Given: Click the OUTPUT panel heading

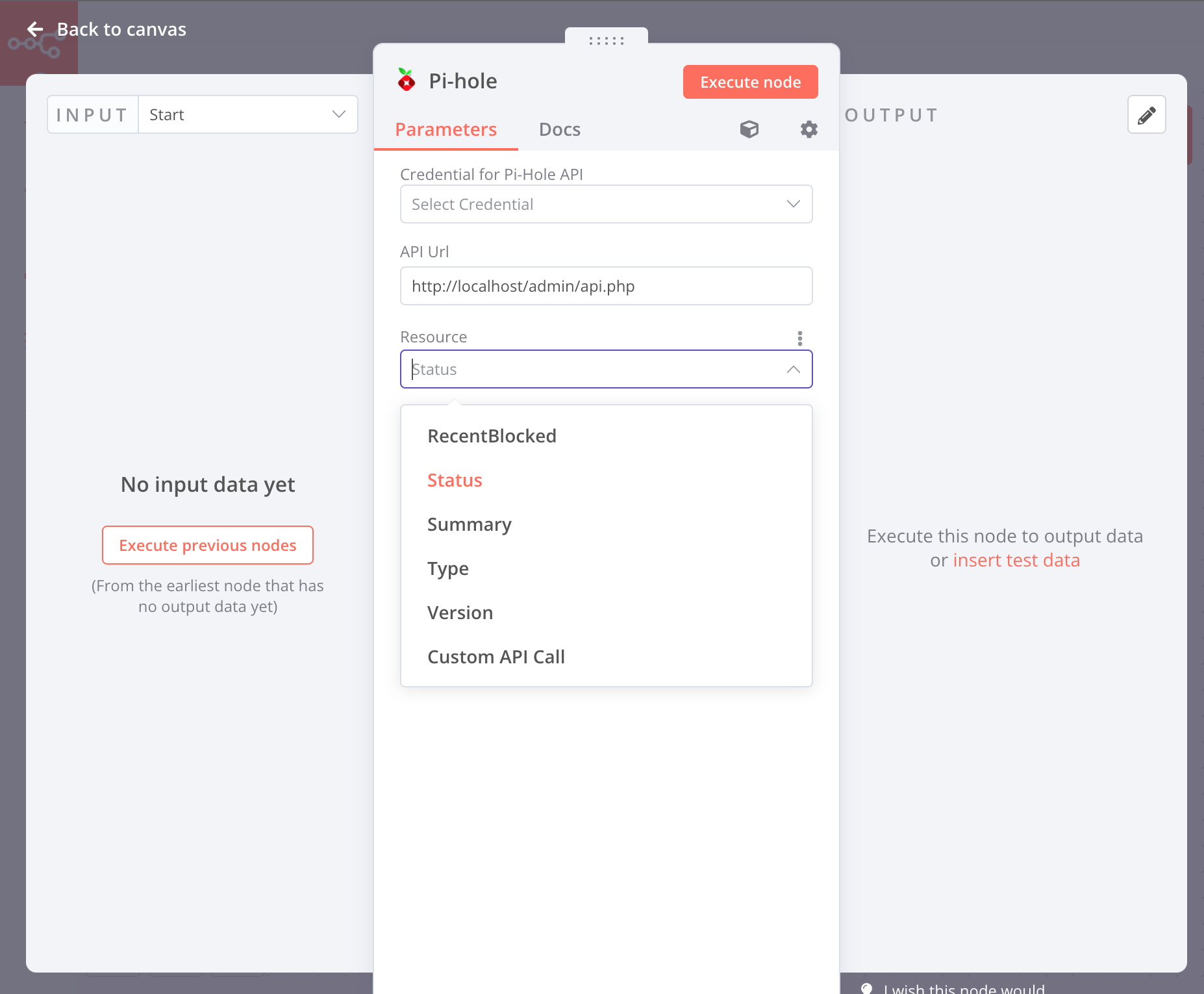Looking at the screenshot, I should coord(892,115).
